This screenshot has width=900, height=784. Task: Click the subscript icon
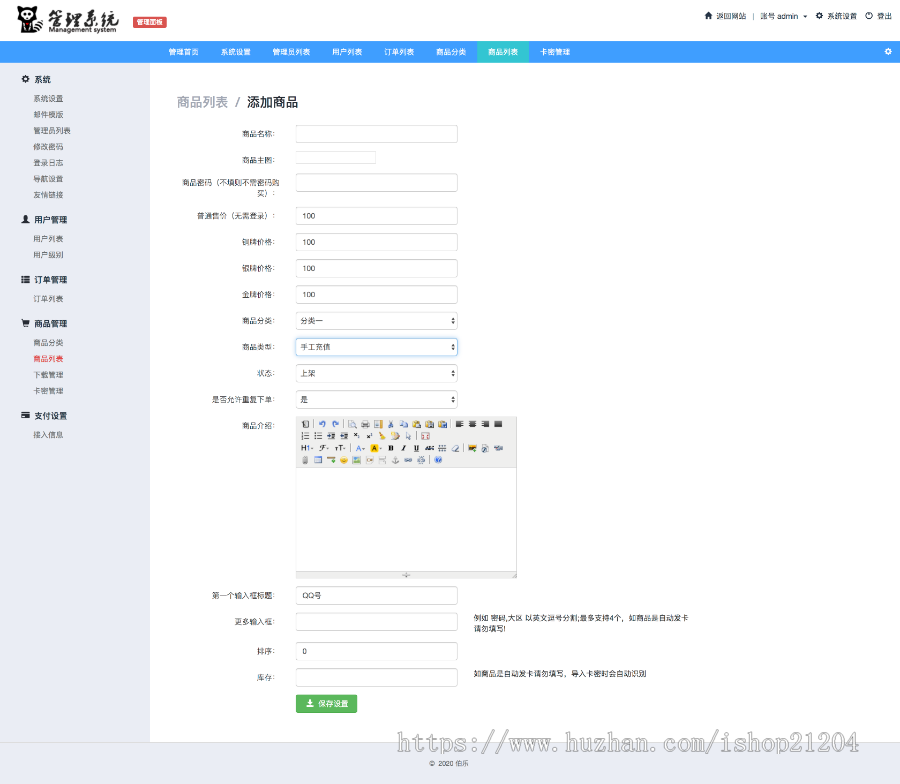coord(356,436)
